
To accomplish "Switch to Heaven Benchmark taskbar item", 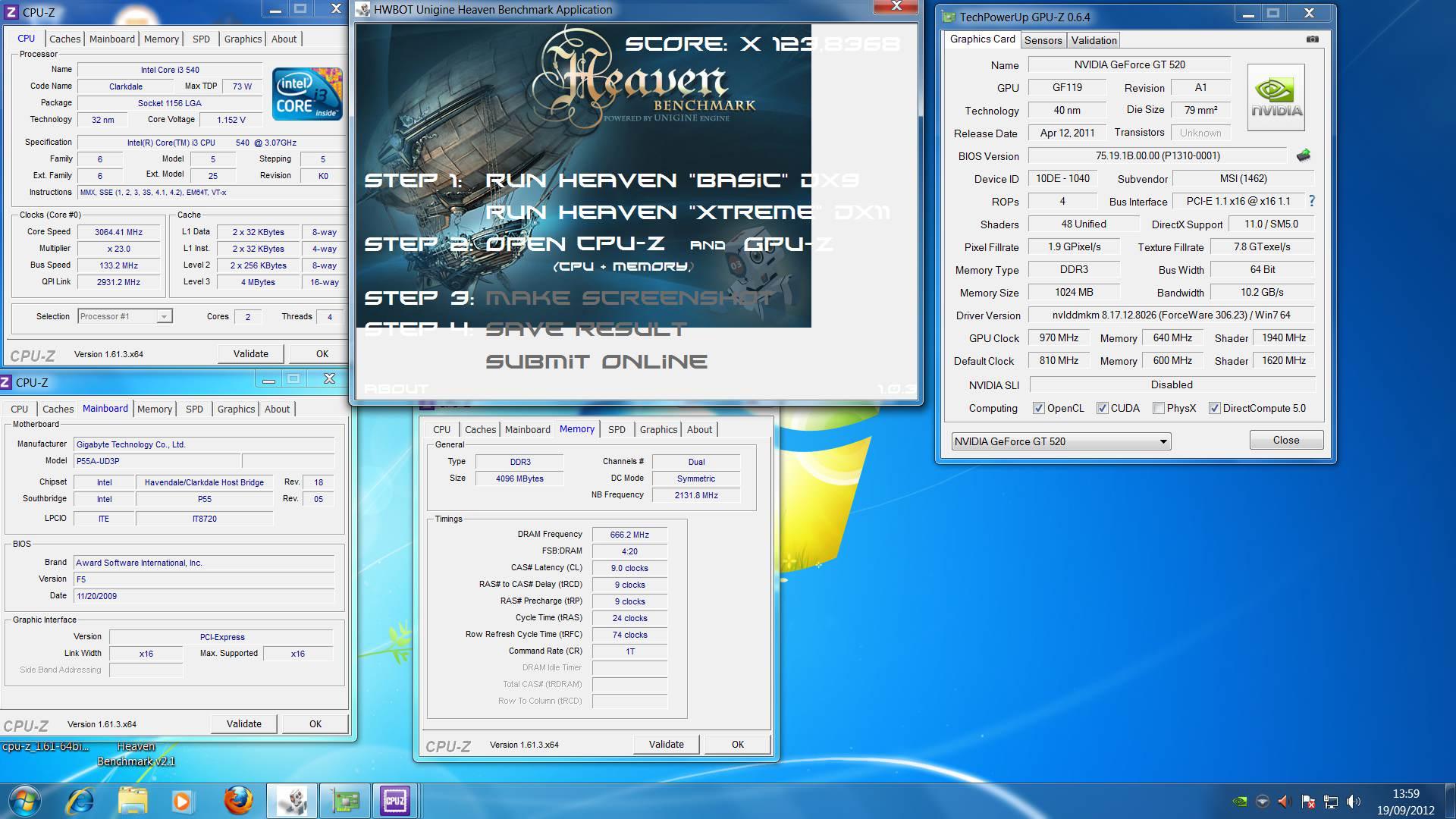I will pyautogui.click(x=292, y=801).
